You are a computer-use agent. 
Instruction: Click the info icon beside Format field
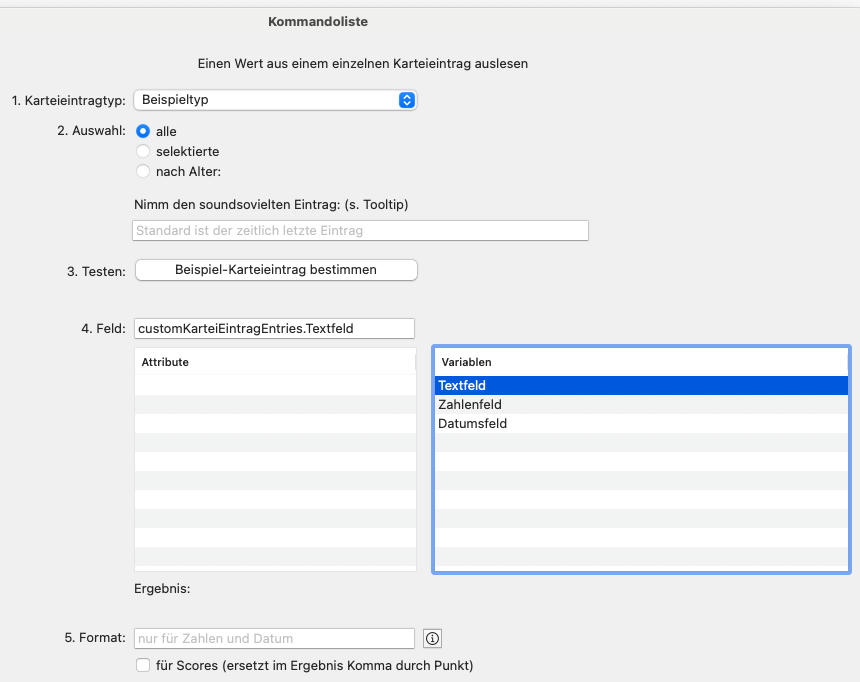[x=433, y=638]
